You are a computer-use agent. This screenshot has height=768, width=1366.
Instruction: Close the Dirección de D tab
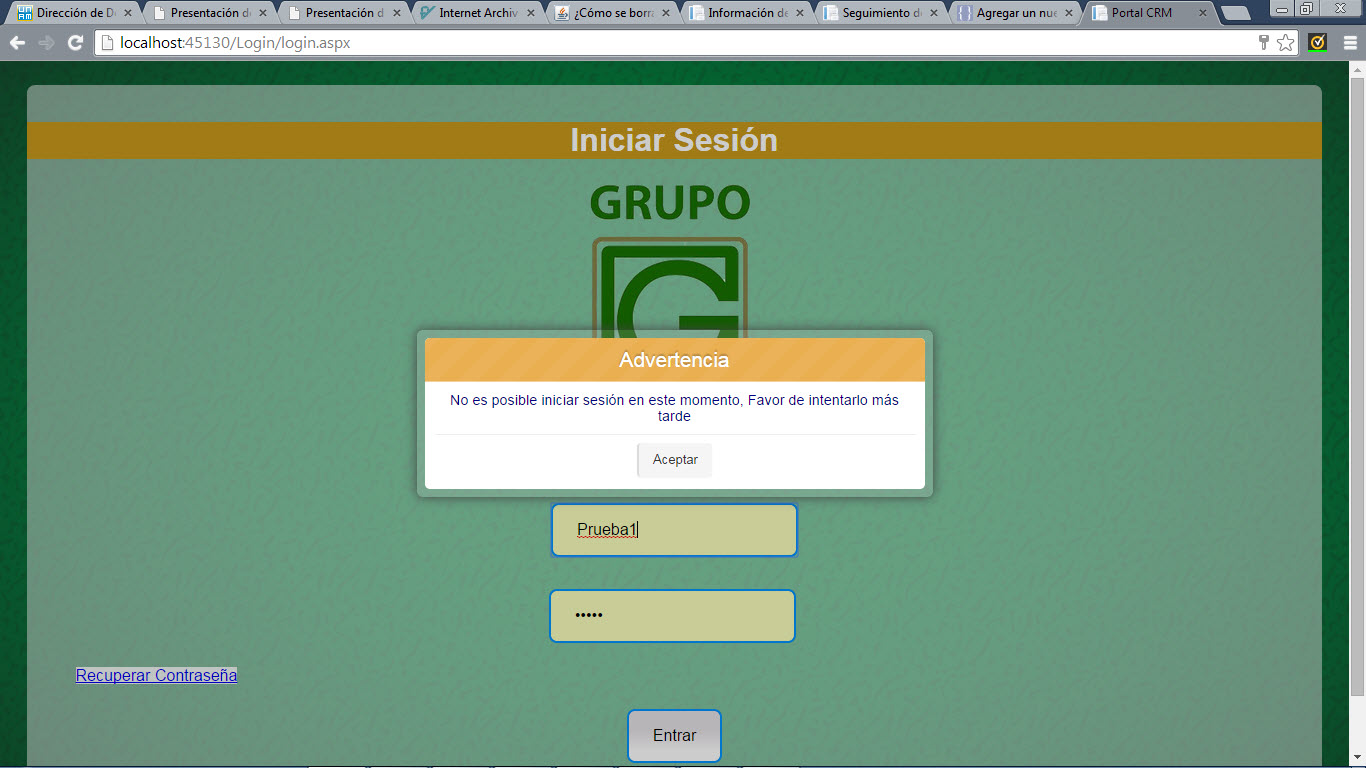127,14
